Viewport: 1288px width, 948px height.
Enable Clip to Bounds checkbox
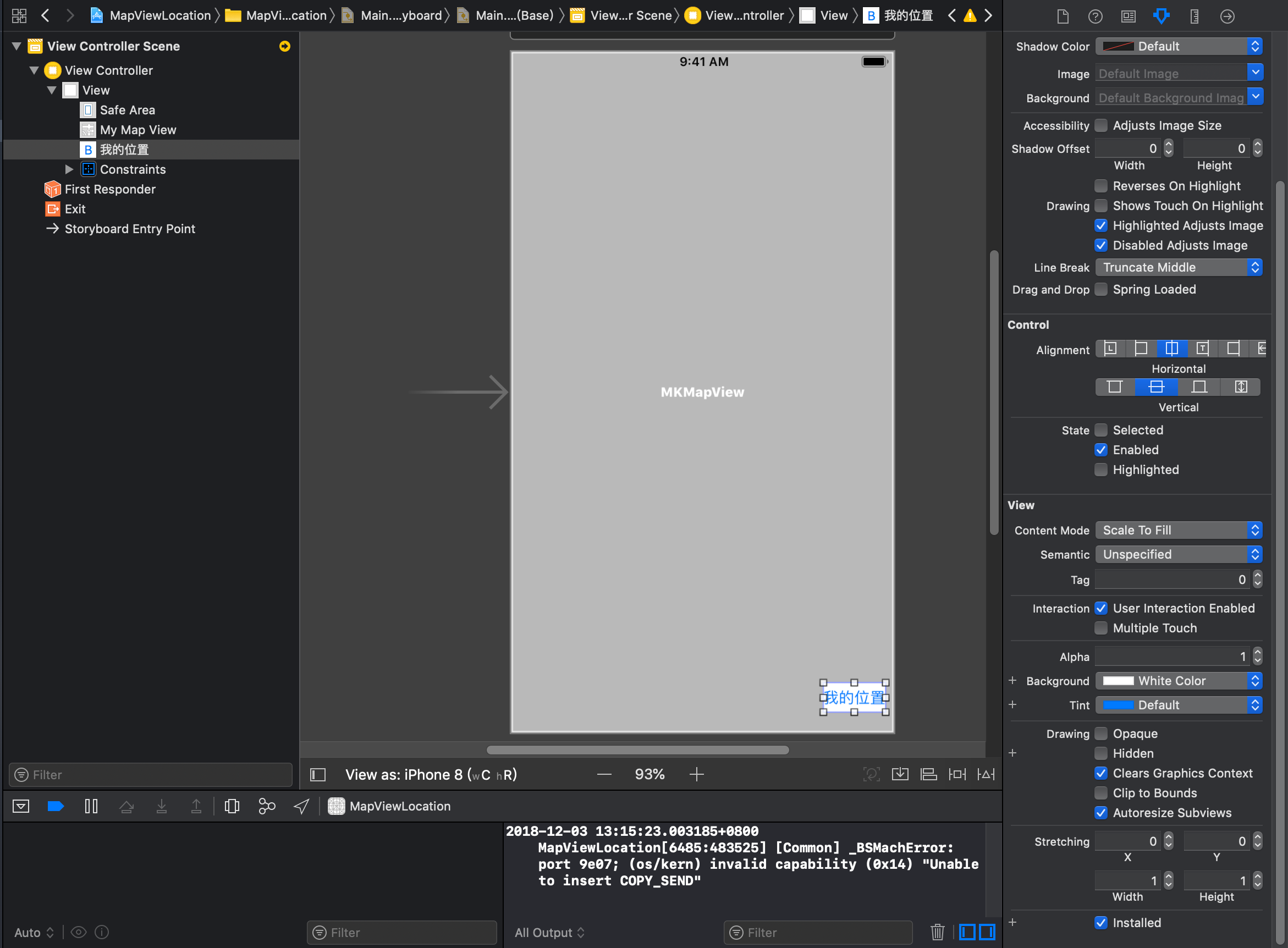(x=1101, y=793)
